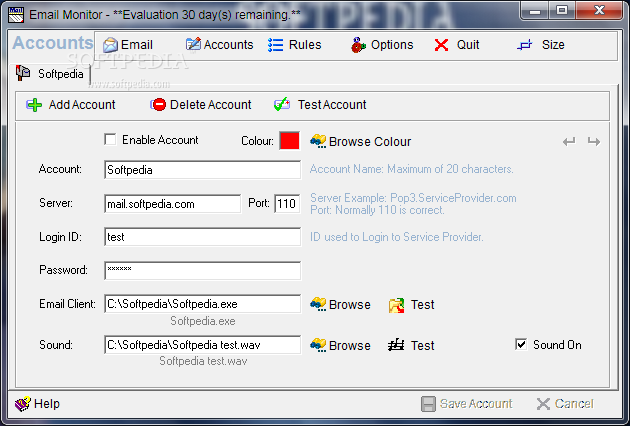Click the green plus Add Account icon

click(34, 105)
